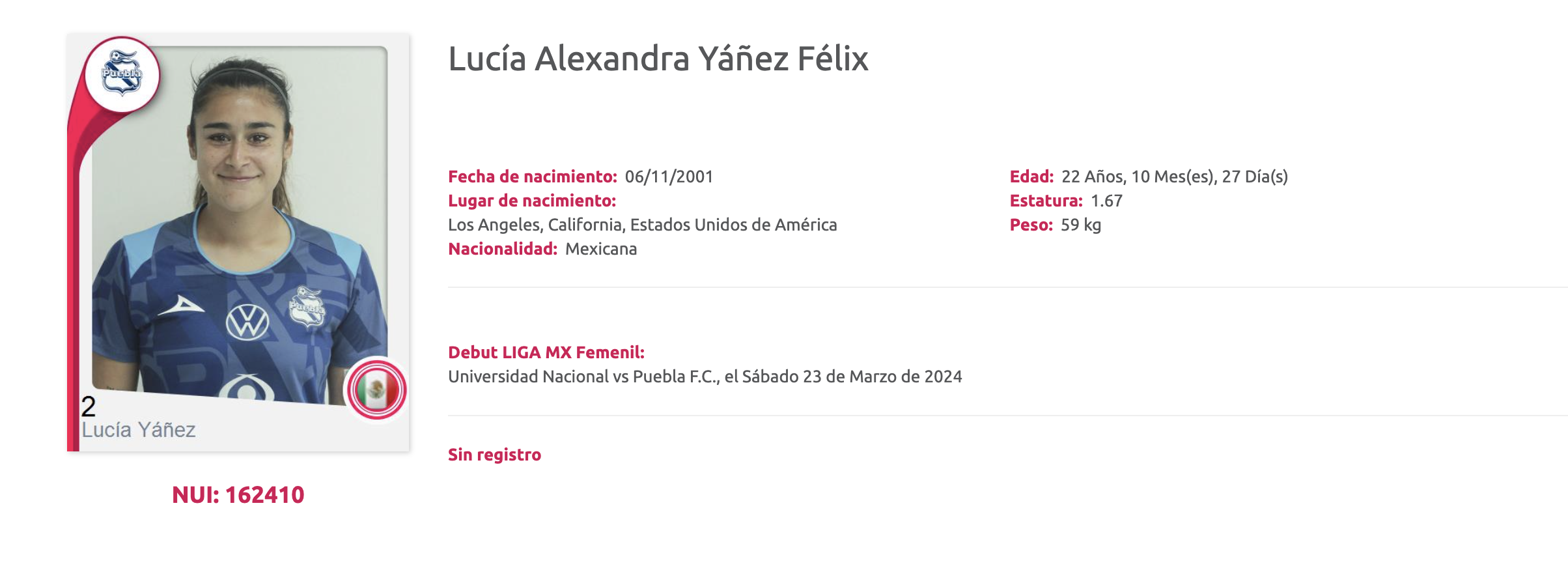Click the weight value 59 kg
Image resolution: width=1568 pixels, height=568 pixels.
coord(1081,225)
